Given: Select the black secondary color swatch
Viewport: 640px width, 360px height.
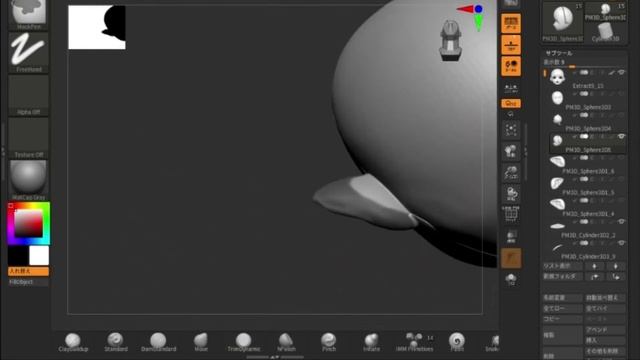Looking at the screenshot, I should [18, 256].
